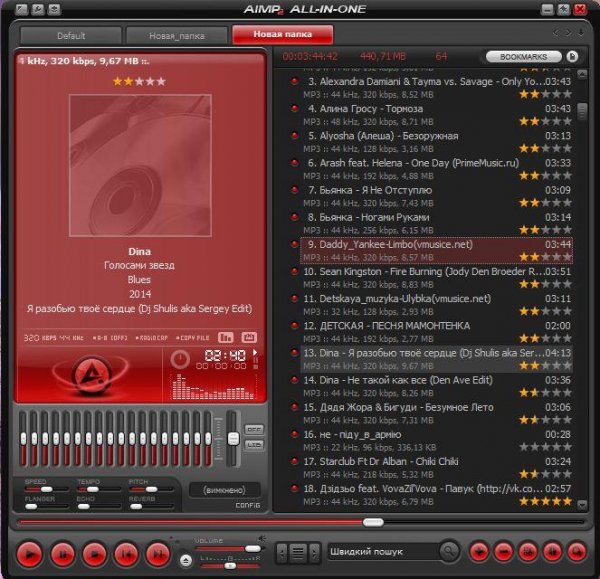Select track 4. Алина Гросу - Тормоза

pyautogui.click(x=437, y=115)
